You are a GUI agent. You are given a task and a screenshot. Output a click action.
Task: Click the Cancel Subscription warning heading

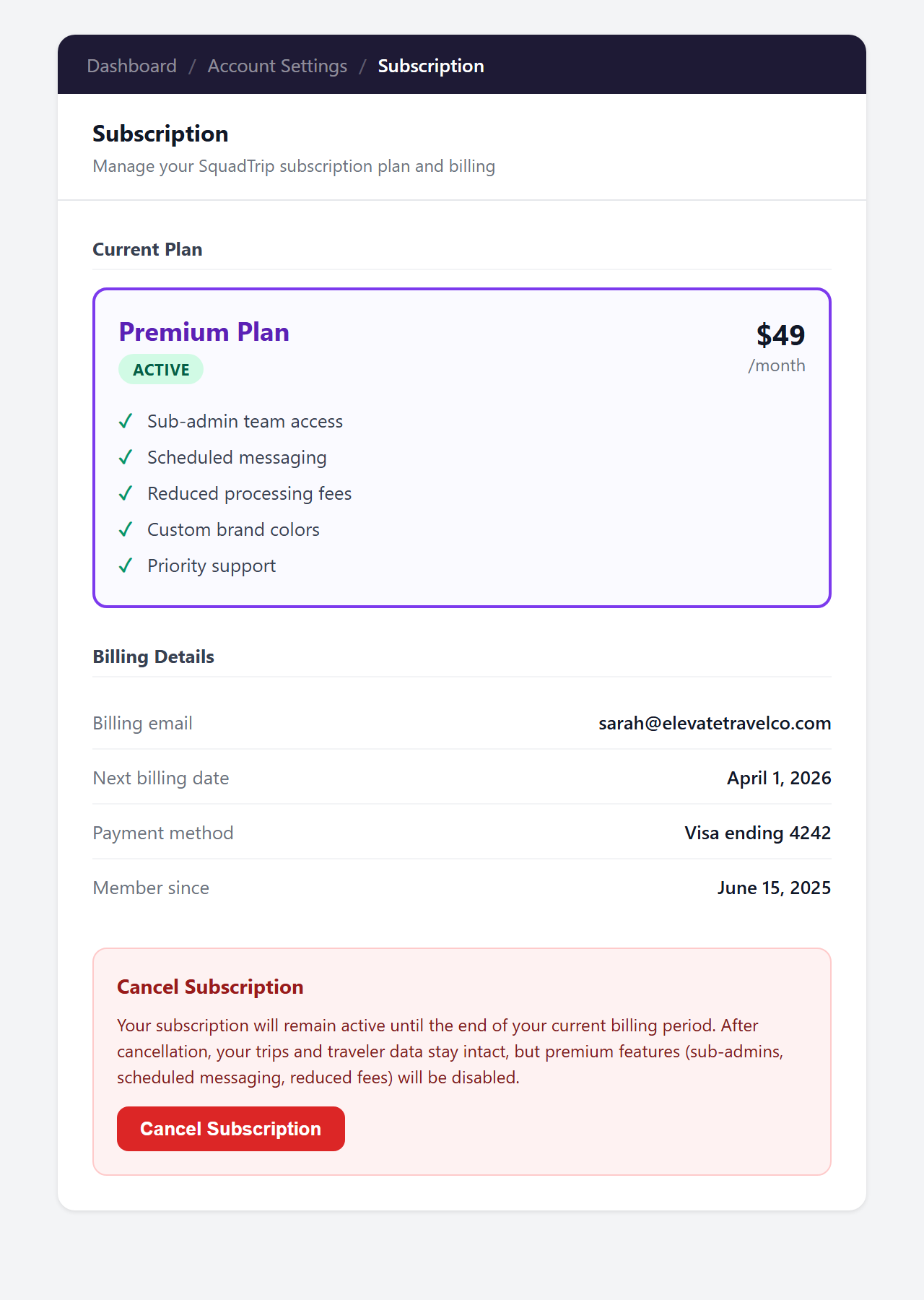pyautogui.click(x=210, y=987)
